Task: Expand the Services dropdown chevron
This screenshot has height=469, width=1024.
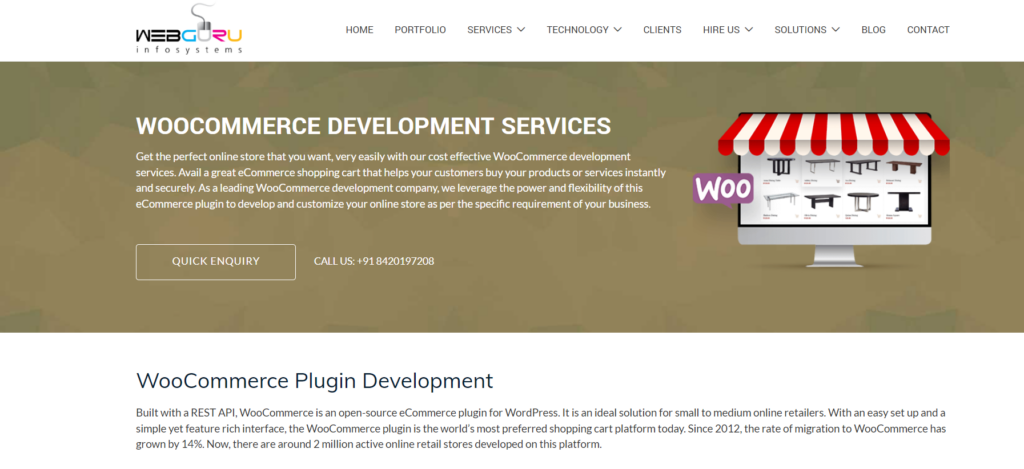Action: (x=520, y=30)
